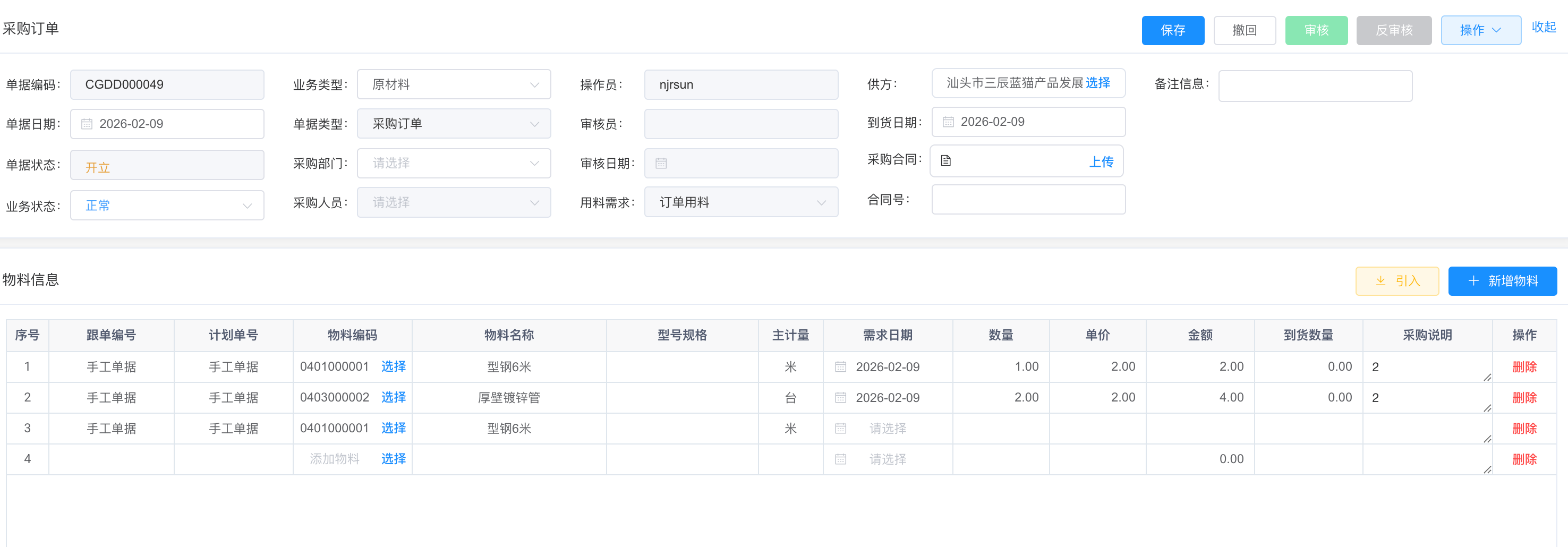This screenshot has width=1568, height=547.
Task: Click the 引入 import button
Action: point(1396,281)
